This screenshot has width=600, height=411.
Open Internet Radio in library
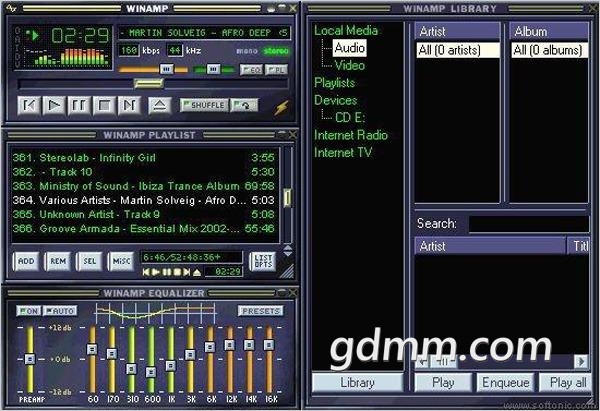pyautogui.click(x=351, y=135)
